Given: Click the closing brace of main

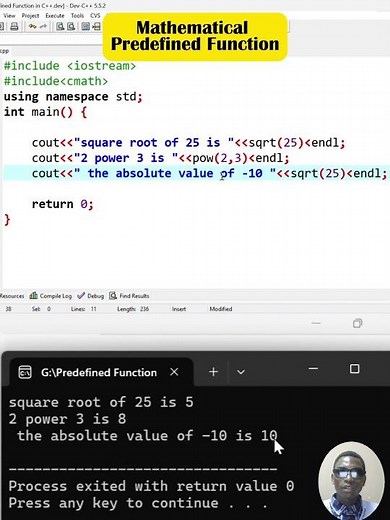Looking at the screenshot, I should point(7,220).
